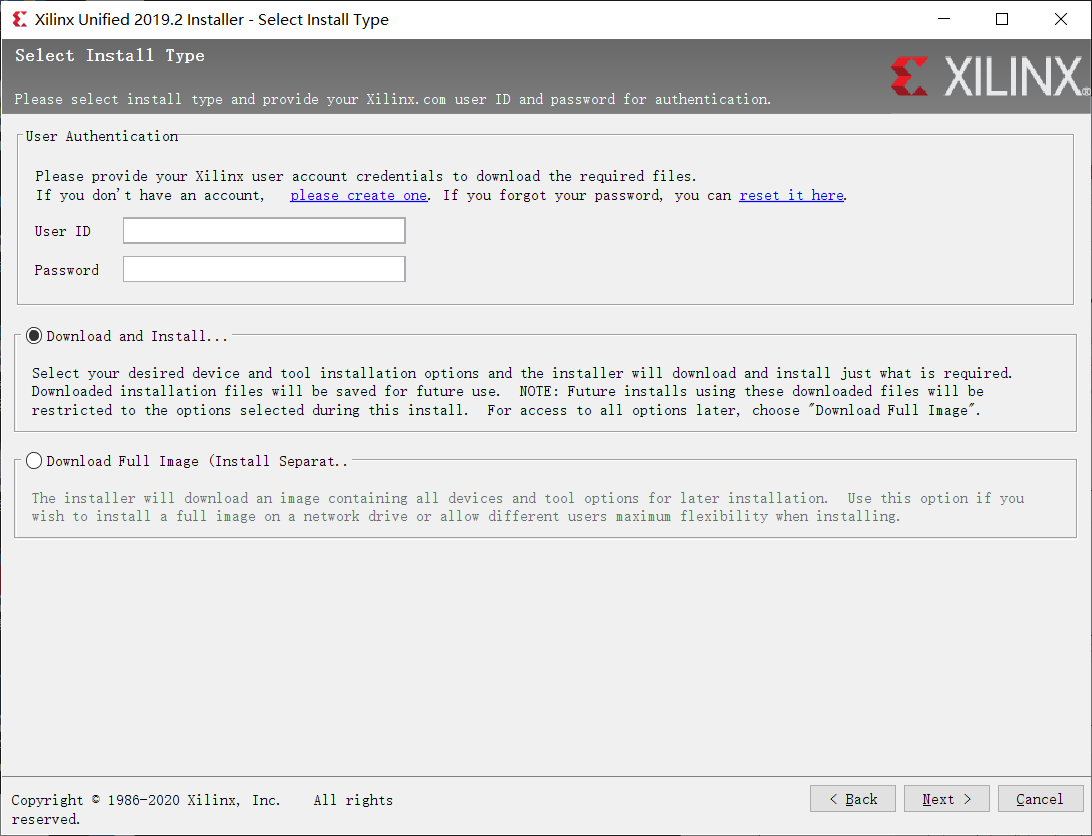
Task: Click the 'Download Full Image (Install Separat..' label
Action: tap(197, 461)
